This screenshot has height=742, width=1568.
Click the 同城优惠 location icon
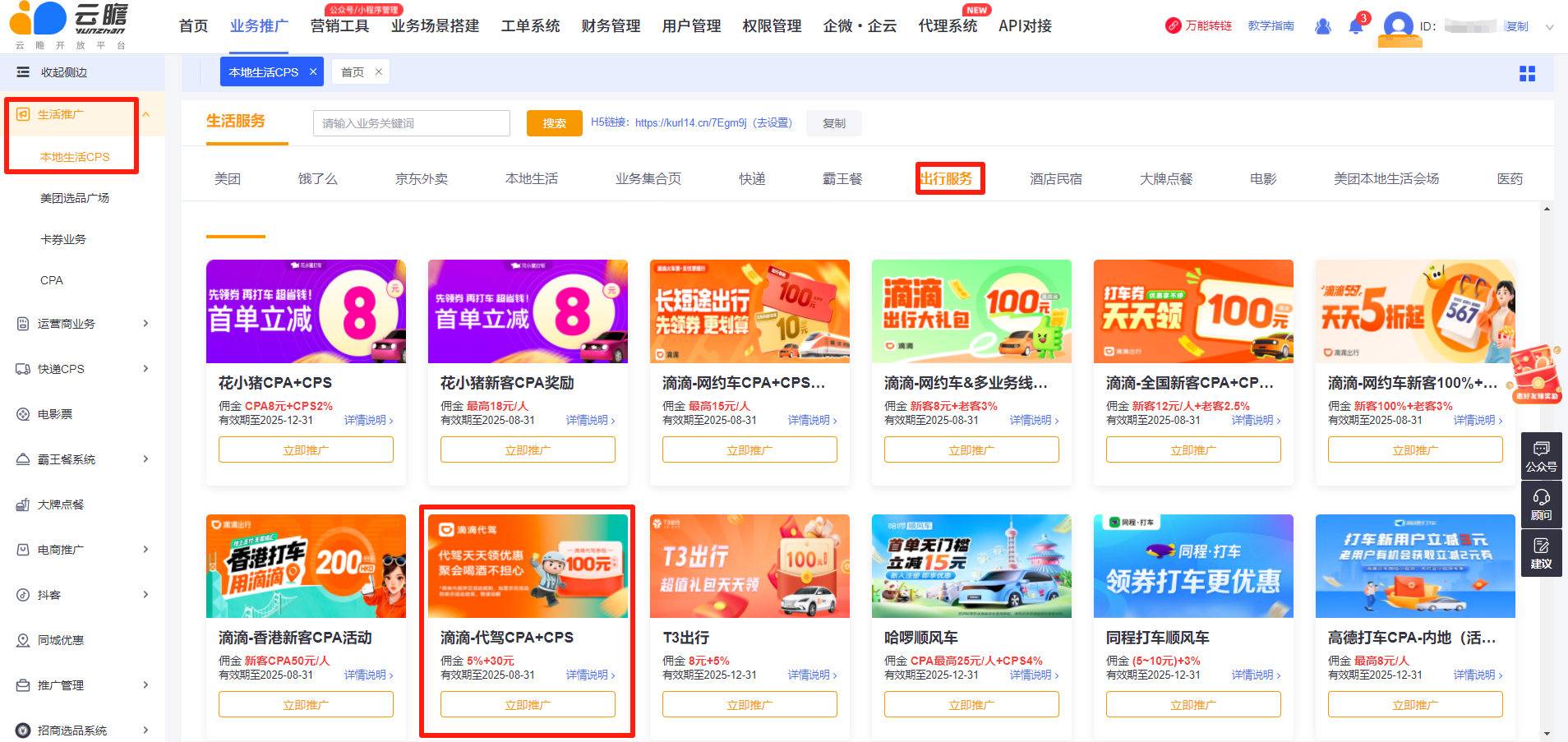tap(23, 640)
